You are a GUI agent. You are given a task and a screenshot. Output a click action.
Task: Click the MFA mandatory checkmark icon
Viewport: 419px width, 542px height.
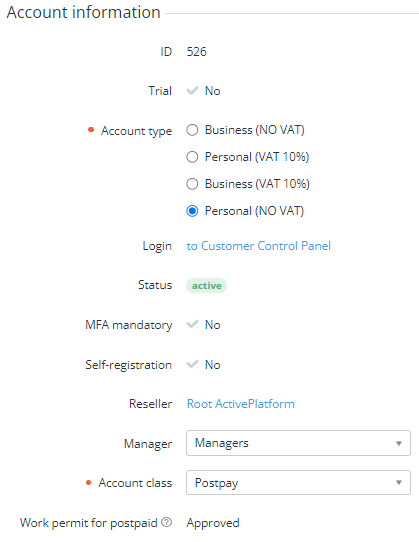(192, 325)
